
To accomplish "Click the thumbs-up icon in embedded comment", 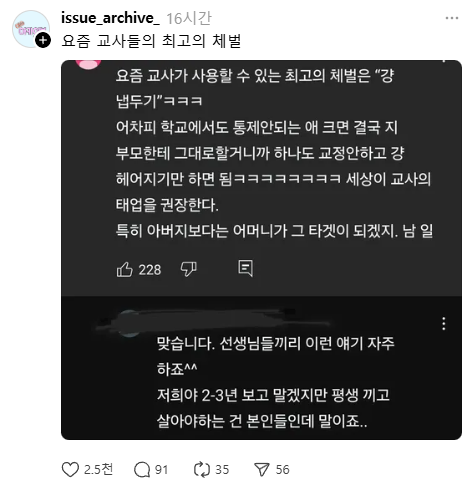I will pos(125,269).
